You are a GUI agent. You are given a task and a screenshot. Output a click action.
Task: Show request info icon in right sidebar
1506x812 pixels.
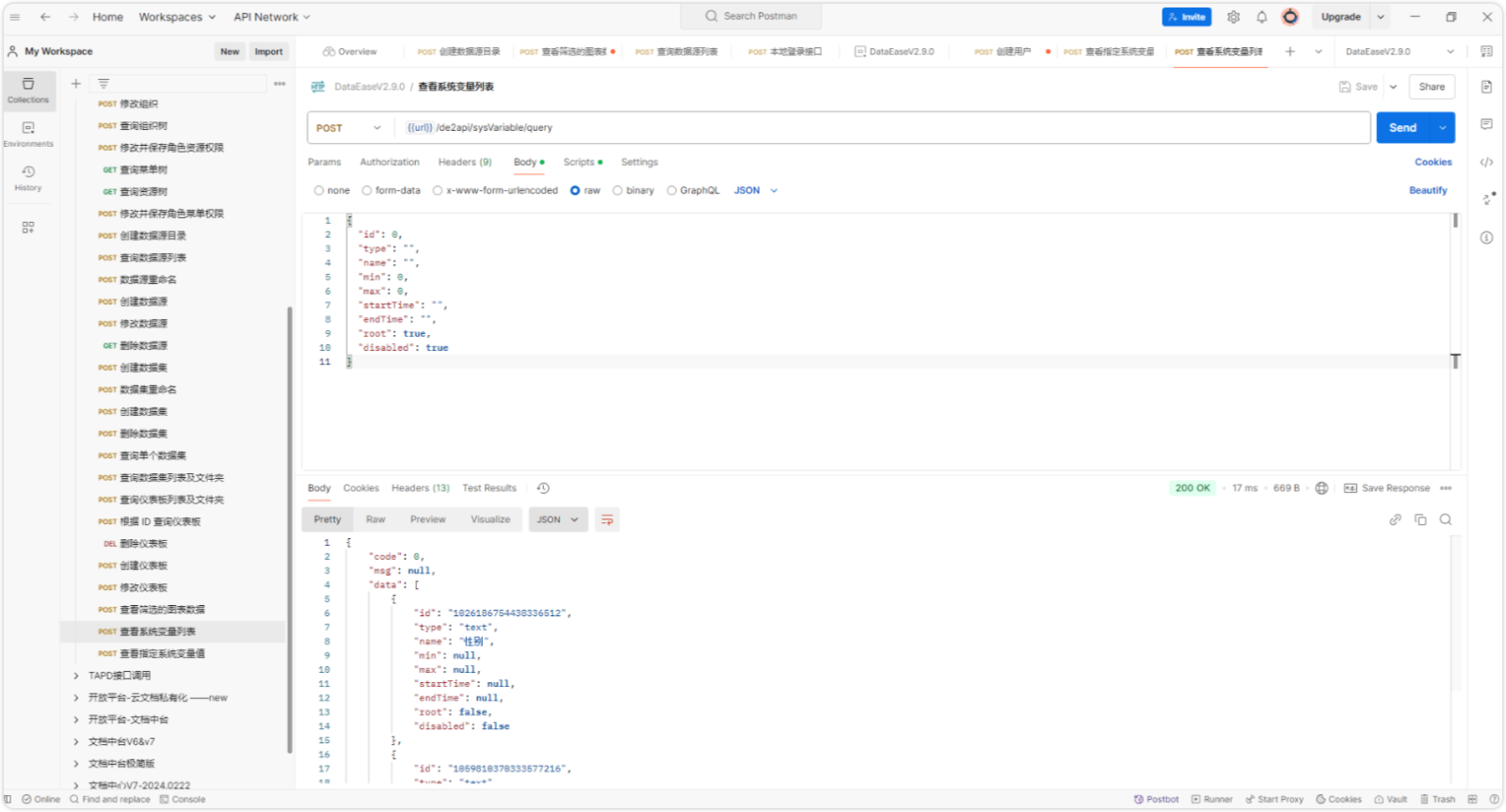click(1486, 237)
